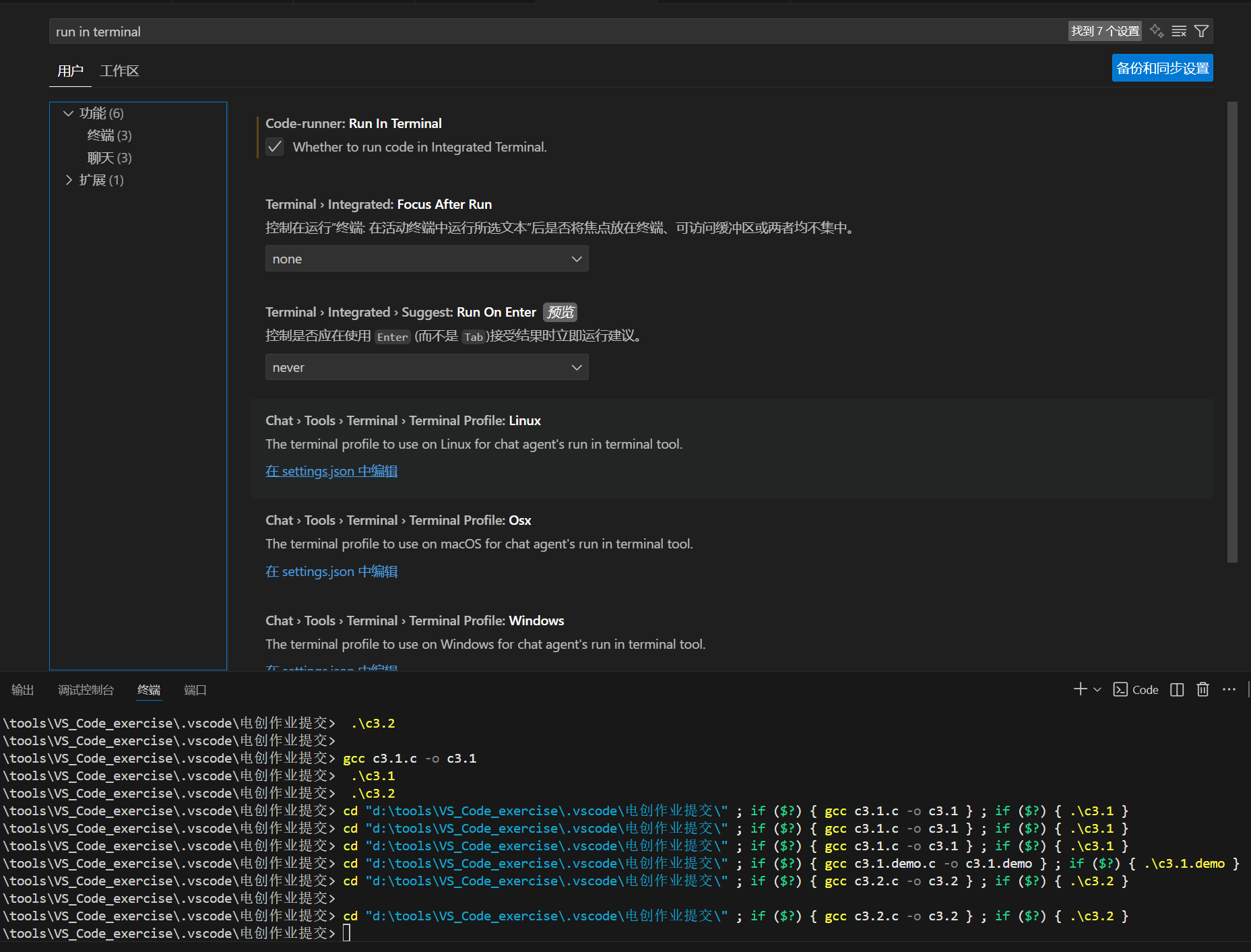Image resolution: width=1251 pixels, height=952 pixels.
Task: Collapse the 功能 (6) tree section
Action: [x=68, y=113]
